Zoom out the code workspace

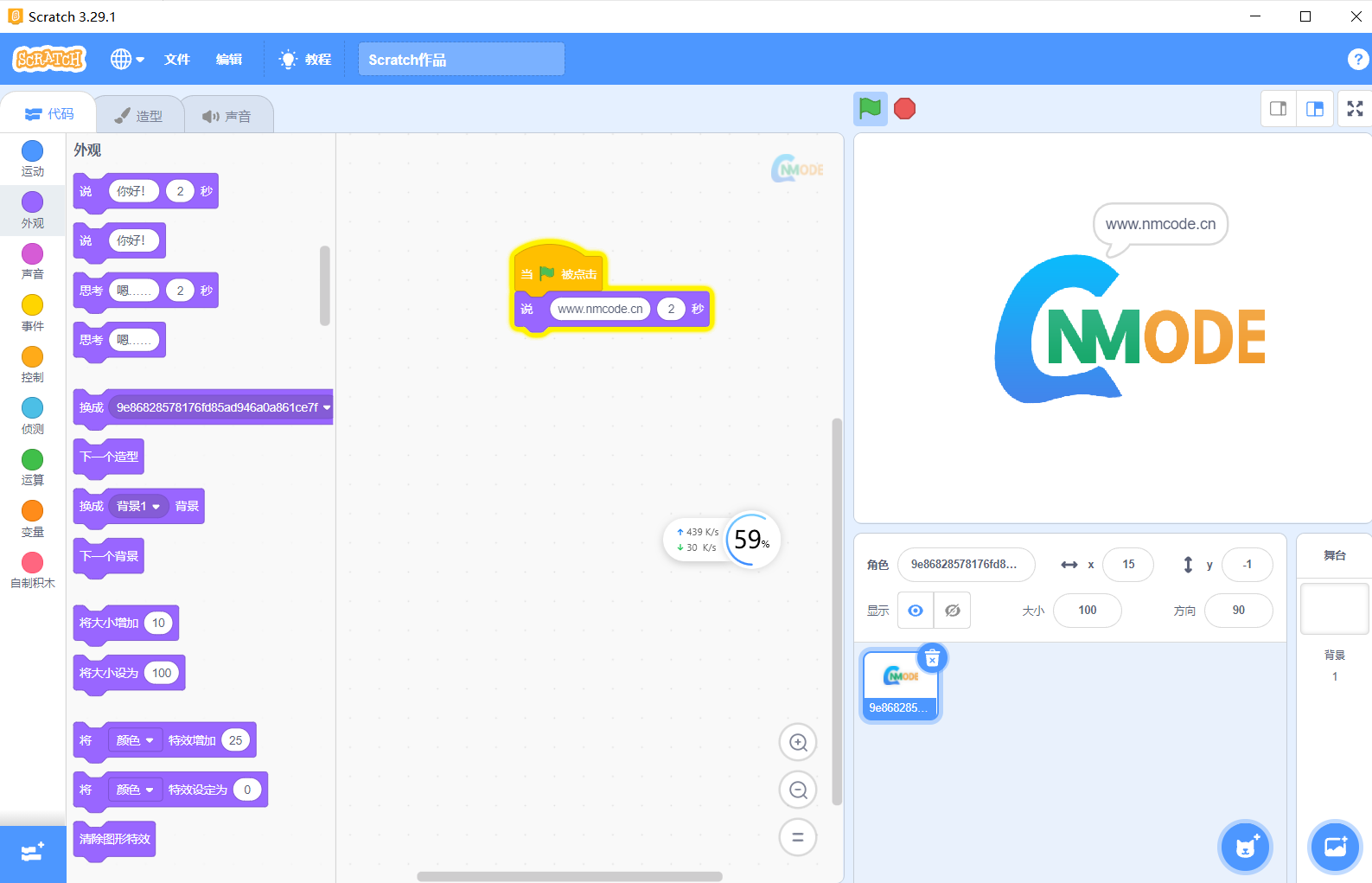click(798, 790)
